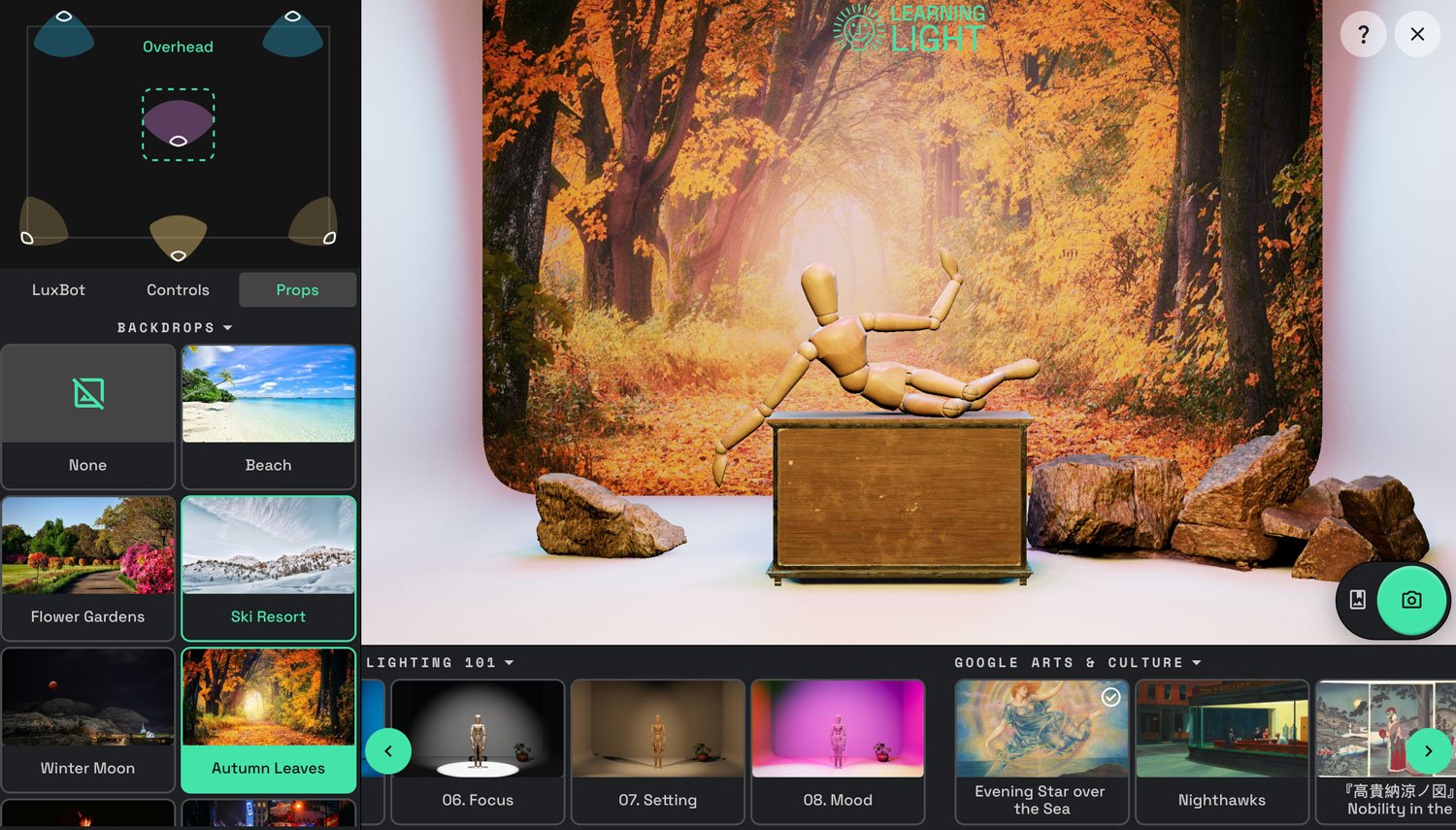Select the upper-left teal light
The height and width of the screenshot is (830, 1456).
[x=64, y=33]
